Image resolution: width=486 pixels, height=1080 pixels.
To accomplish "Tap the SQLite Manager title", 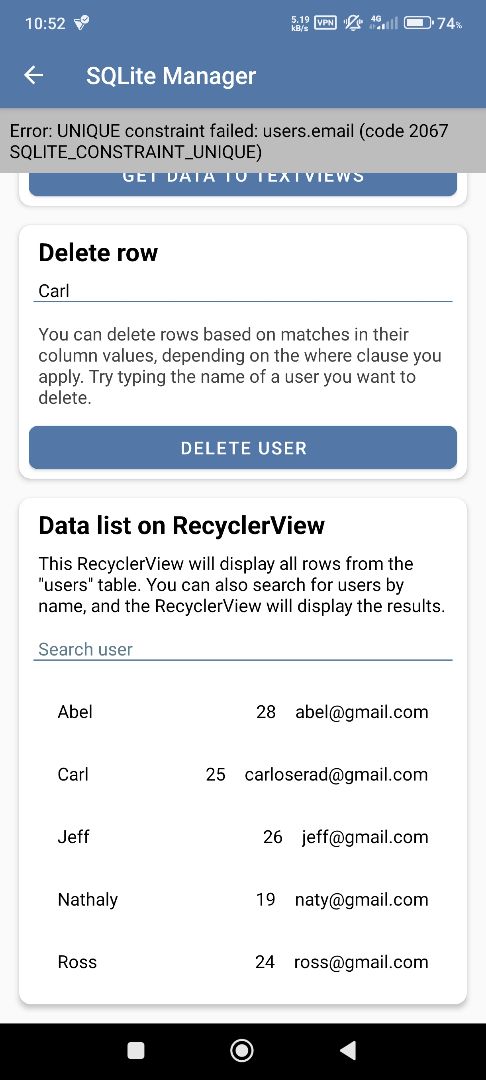I will pyautogui.click(x=171, y=76).
